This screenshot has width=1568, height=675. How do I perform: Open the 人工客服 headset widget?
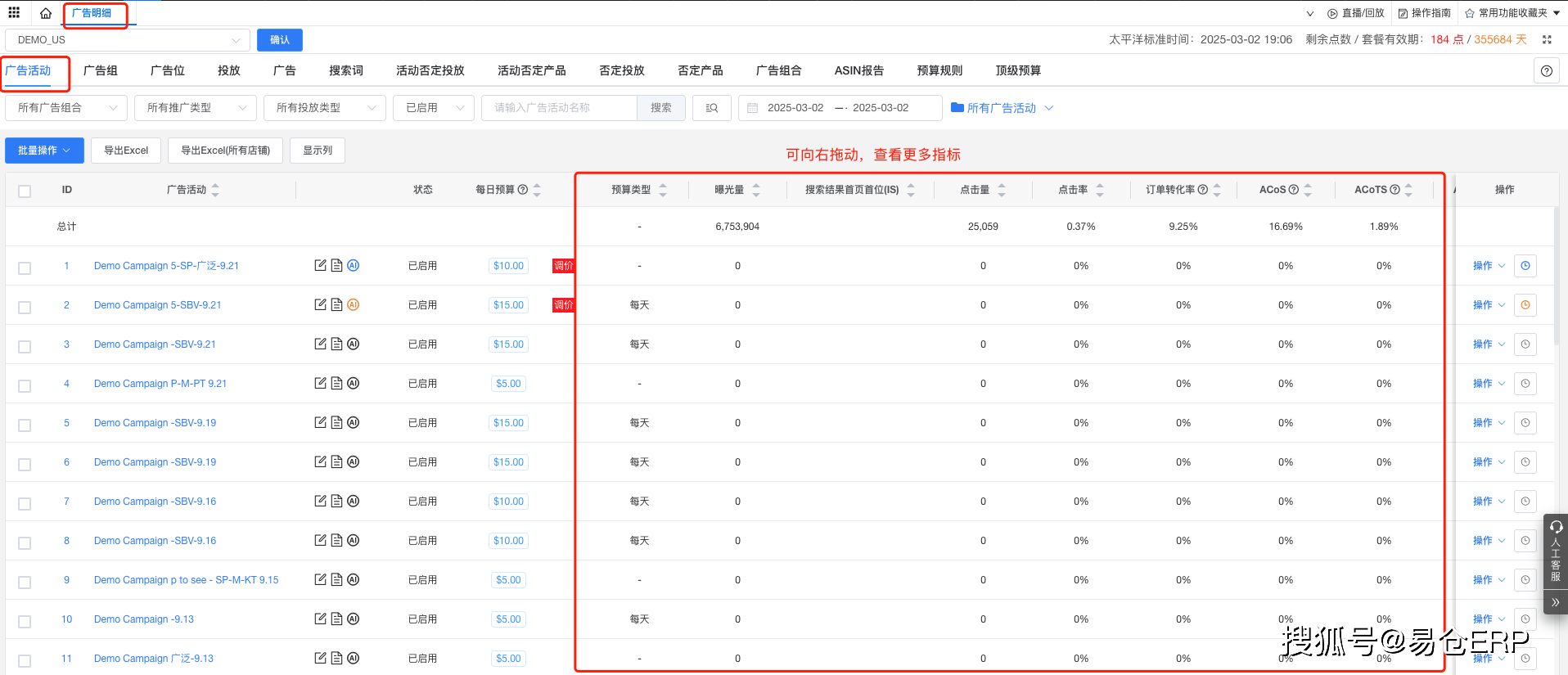tap(1556, 551)
